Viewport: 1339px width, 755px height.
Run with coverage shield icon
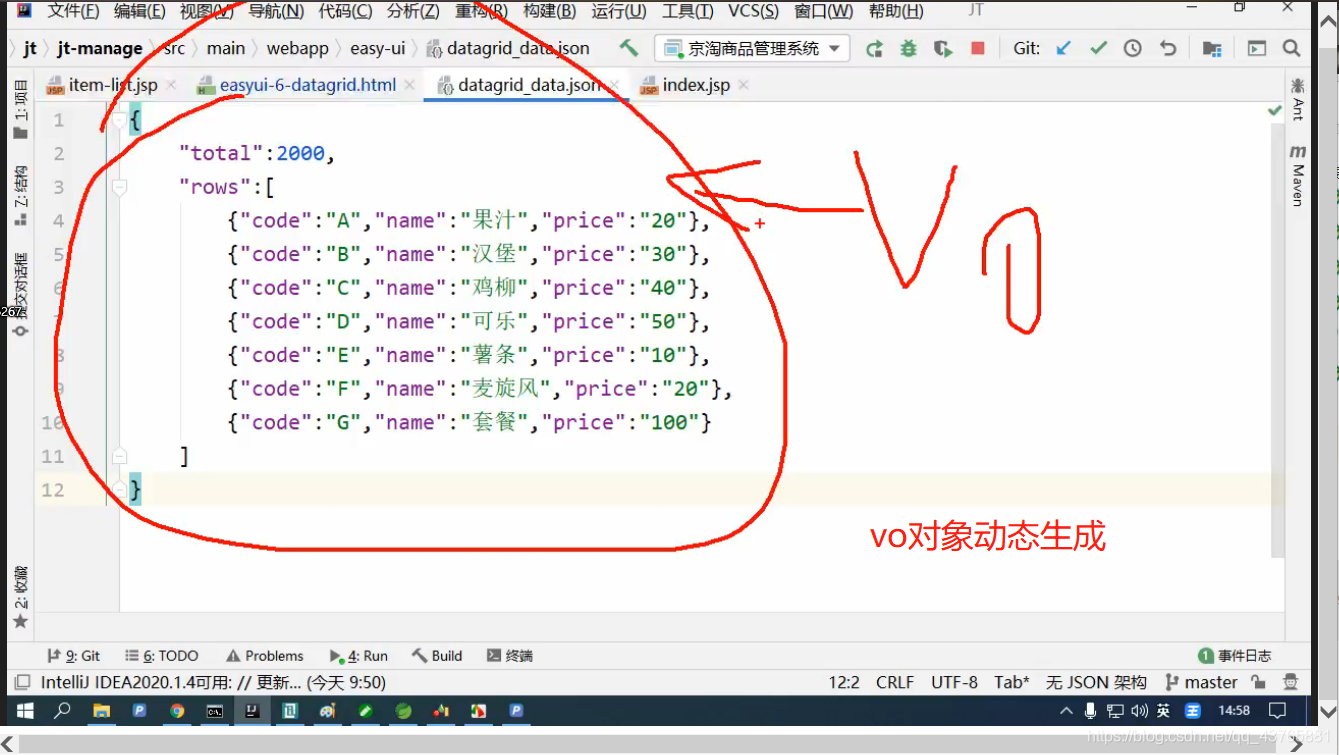point(942,48)
